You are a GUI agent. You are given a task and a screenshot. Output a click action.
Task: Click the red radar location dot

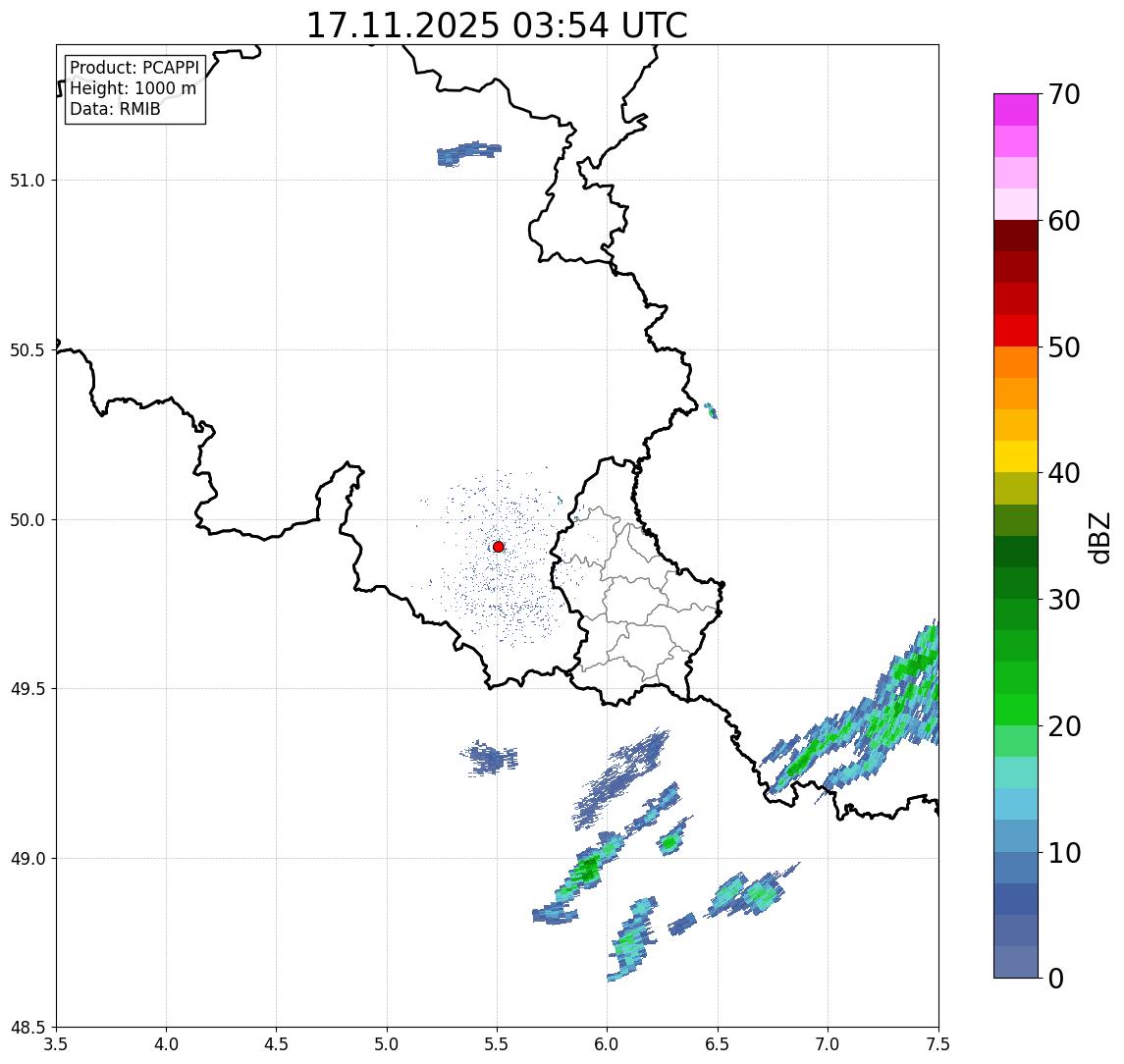(499, 547)
